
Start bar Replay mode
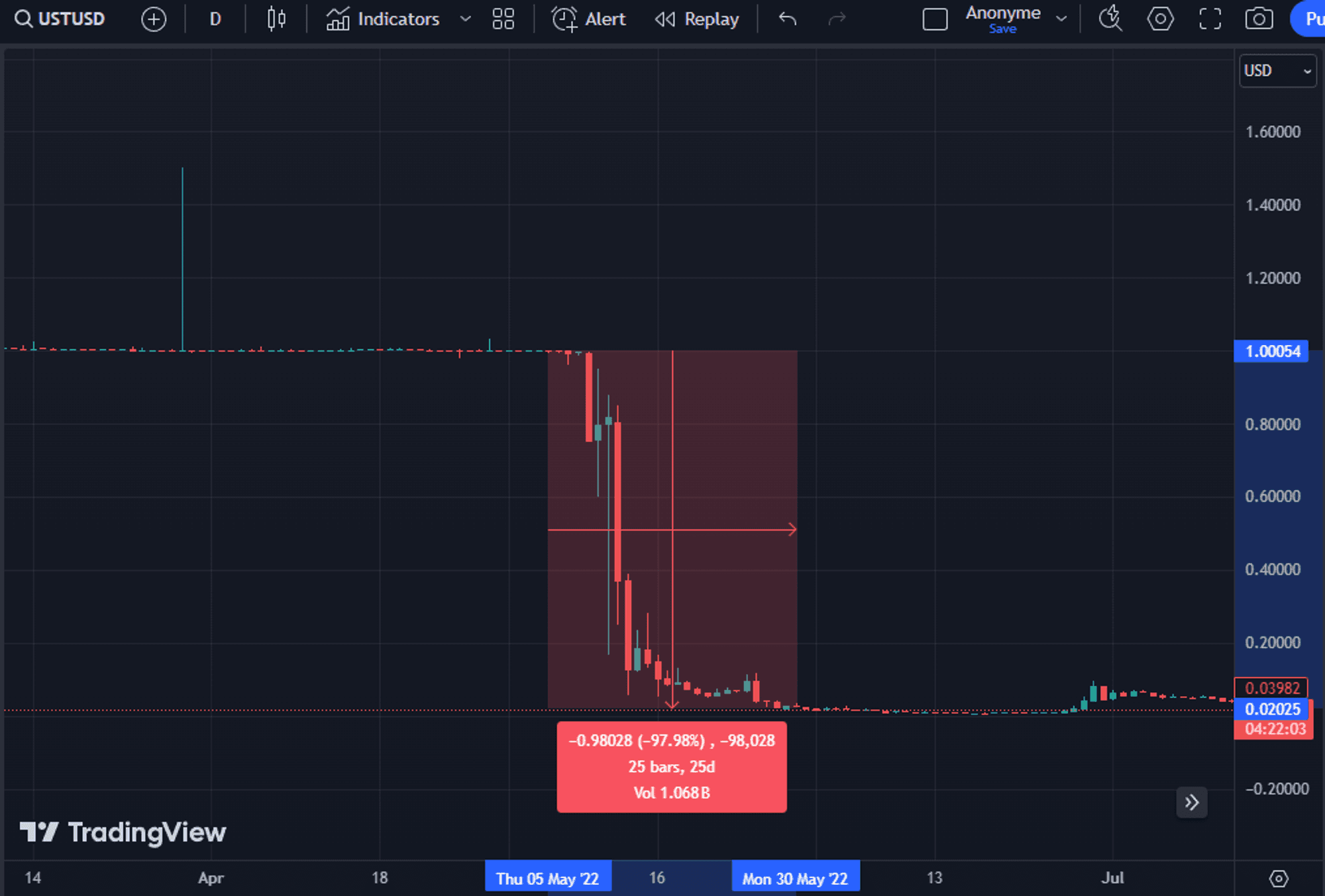(697, 19)
